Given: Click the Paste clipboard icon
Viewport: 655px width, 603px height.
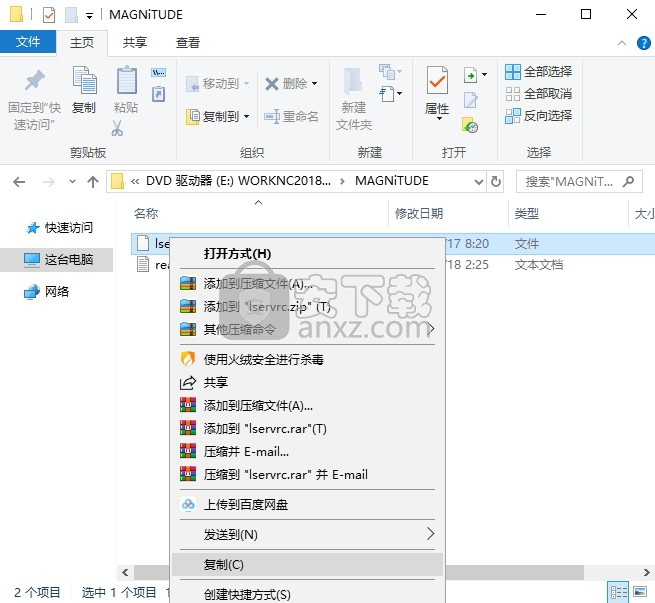Looking at the screenshot, I should [126, 80].
